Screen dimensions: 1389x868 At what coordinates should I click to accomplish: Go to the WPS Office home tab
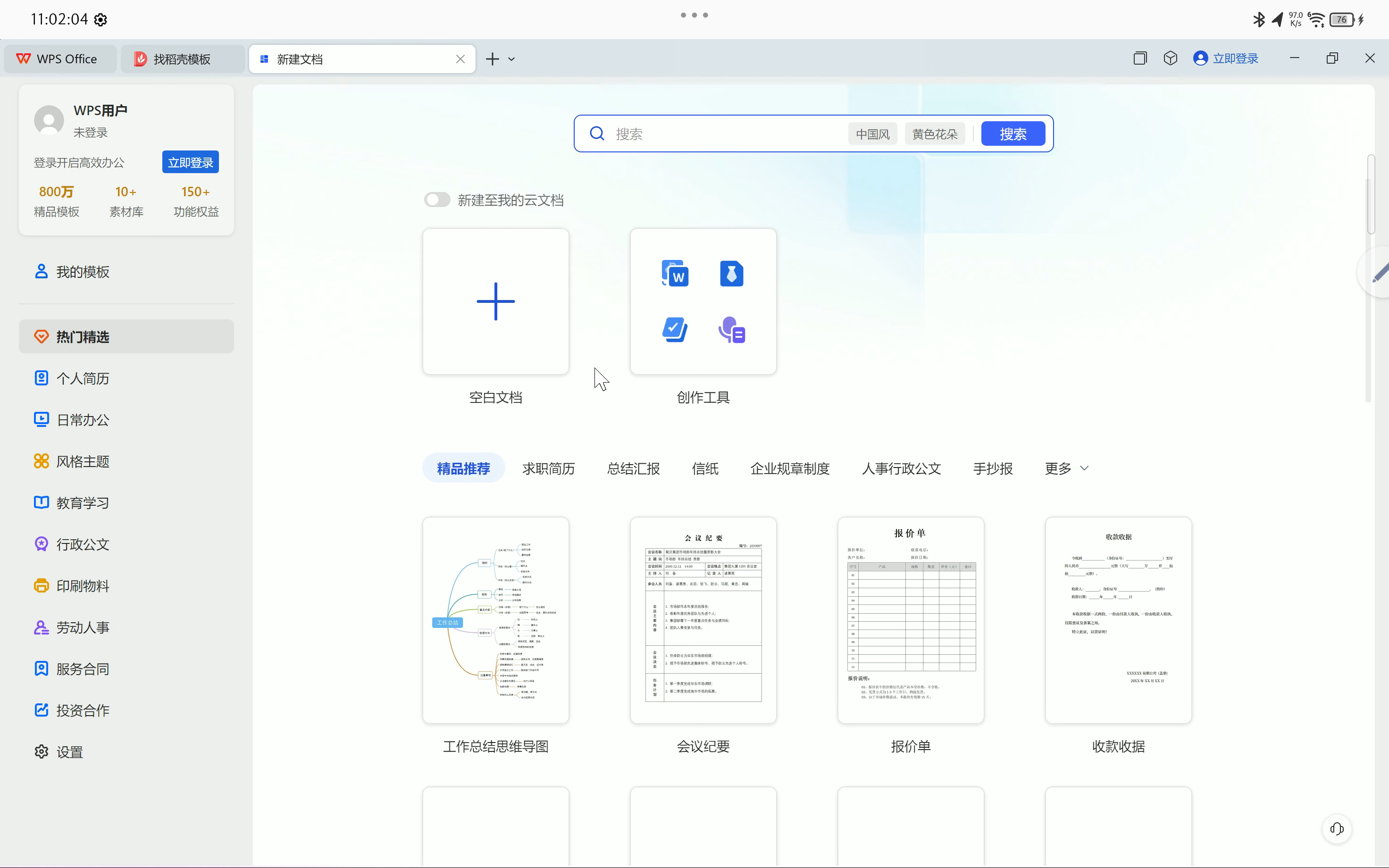click(x=60, y=58)
